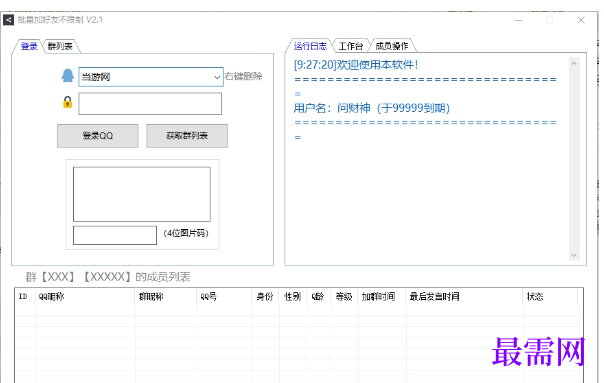The height and width of the screenshot is (383, 604).
Task: Sort by the 性别 column header
Action: [293, 297]
